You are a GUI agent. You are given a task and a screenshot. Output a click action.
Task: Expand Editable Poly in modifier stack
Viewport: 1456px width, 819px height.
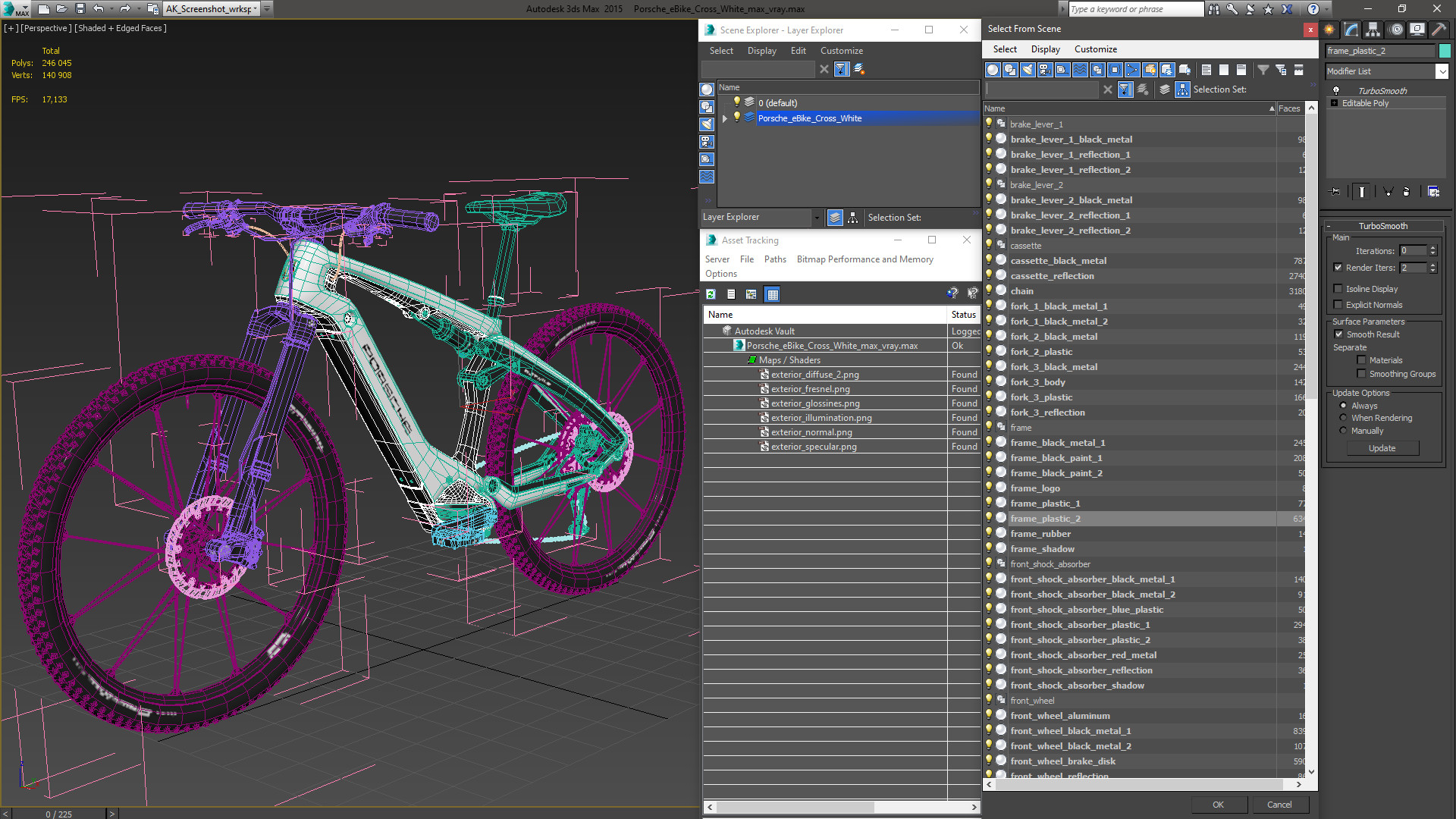coord(1334,103)
